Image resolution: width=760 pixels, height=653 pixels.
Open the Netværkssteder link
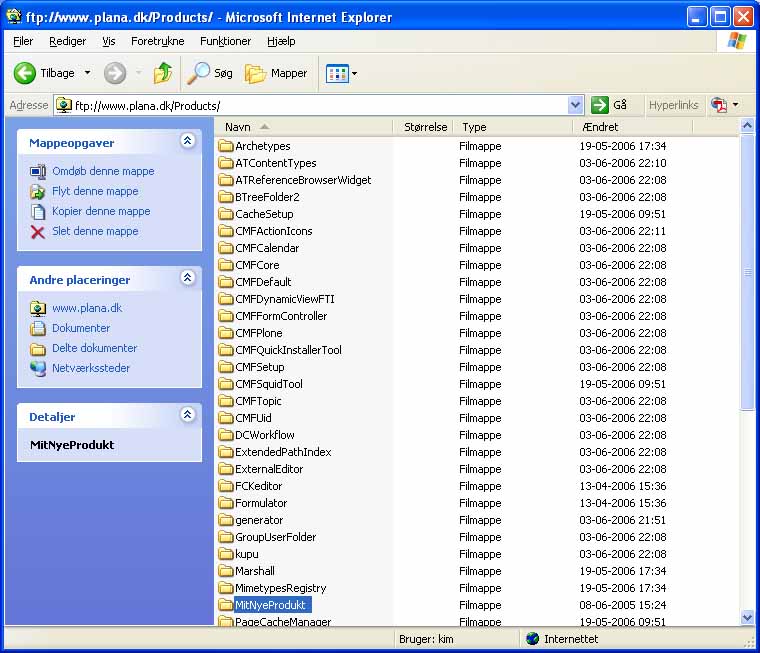(x=91, y=368)
